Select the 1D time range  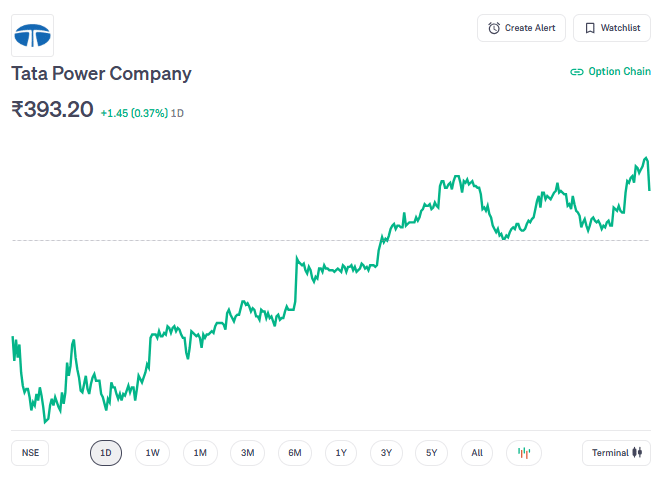[106, 453]
